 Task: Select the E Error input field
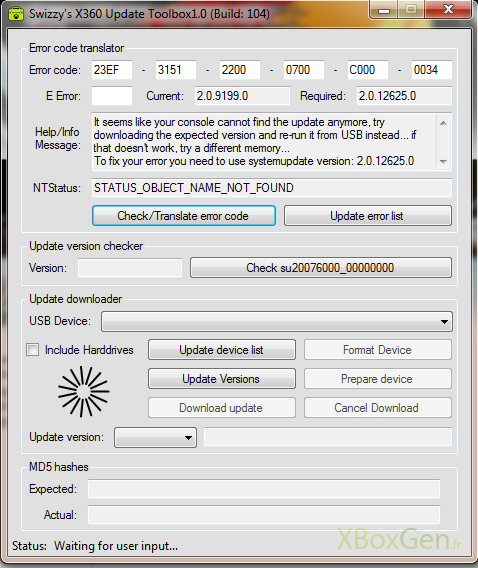[112, 96]
